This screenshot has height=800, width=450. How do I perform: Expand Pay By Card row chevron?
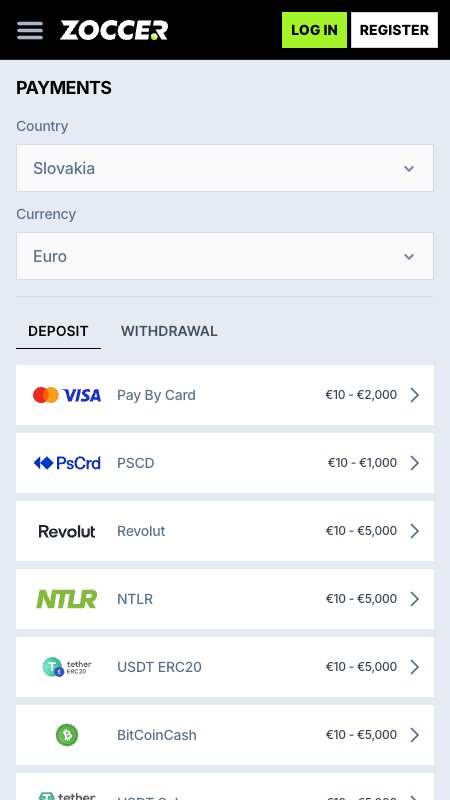coord(415,395)
